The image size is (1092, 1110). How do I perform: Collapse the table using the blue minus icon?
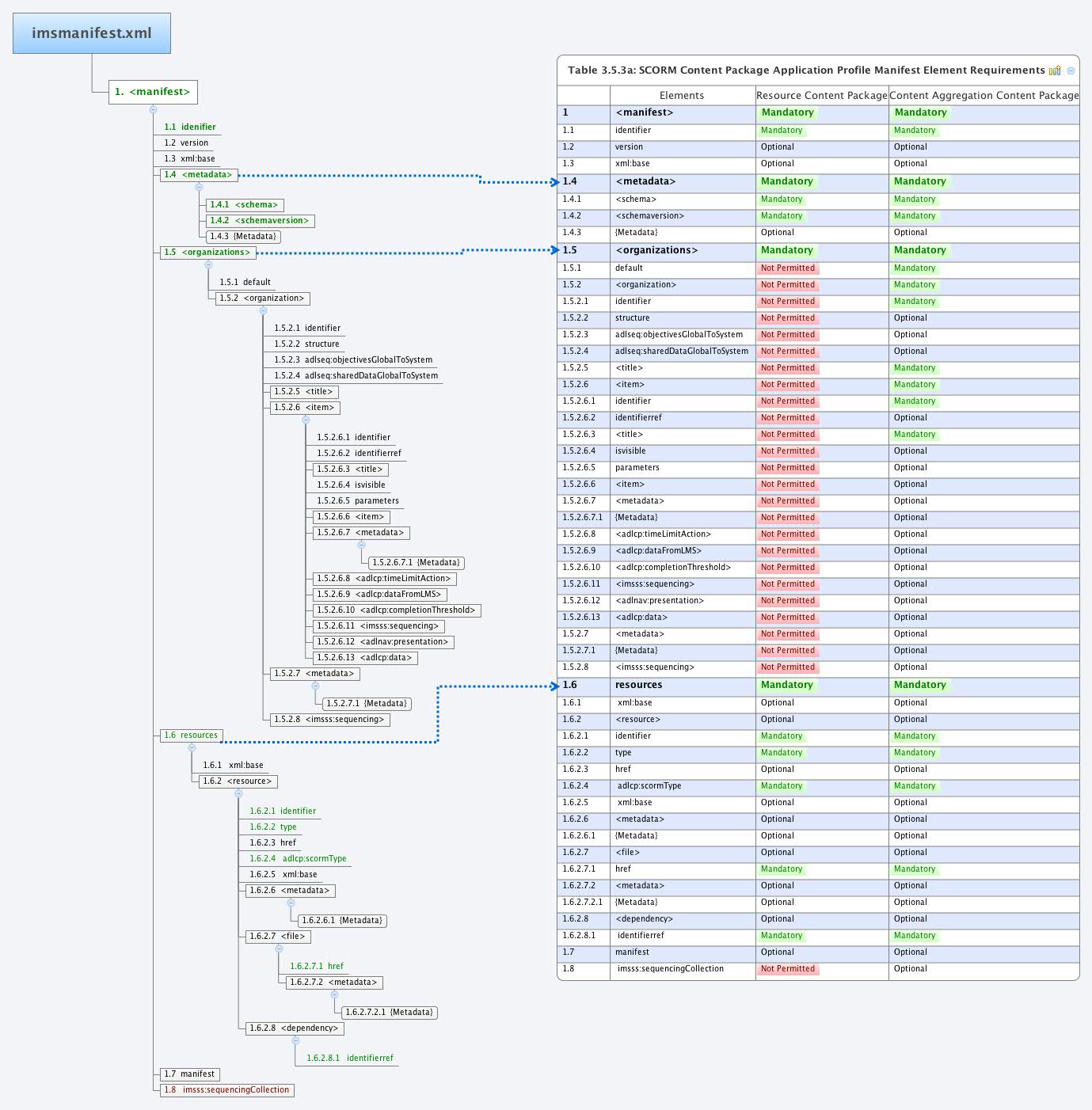(x=1071, y=71)
